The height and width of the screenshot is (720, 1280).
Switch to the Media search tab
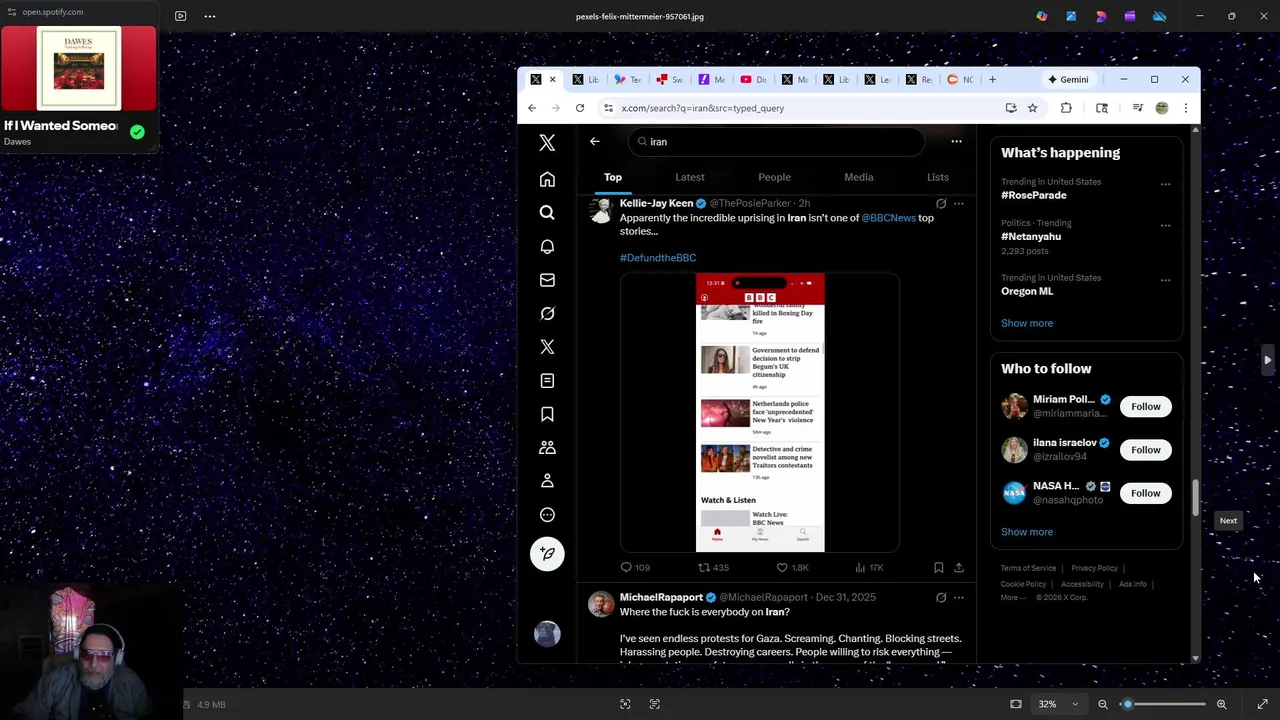[x=859, y=177]
